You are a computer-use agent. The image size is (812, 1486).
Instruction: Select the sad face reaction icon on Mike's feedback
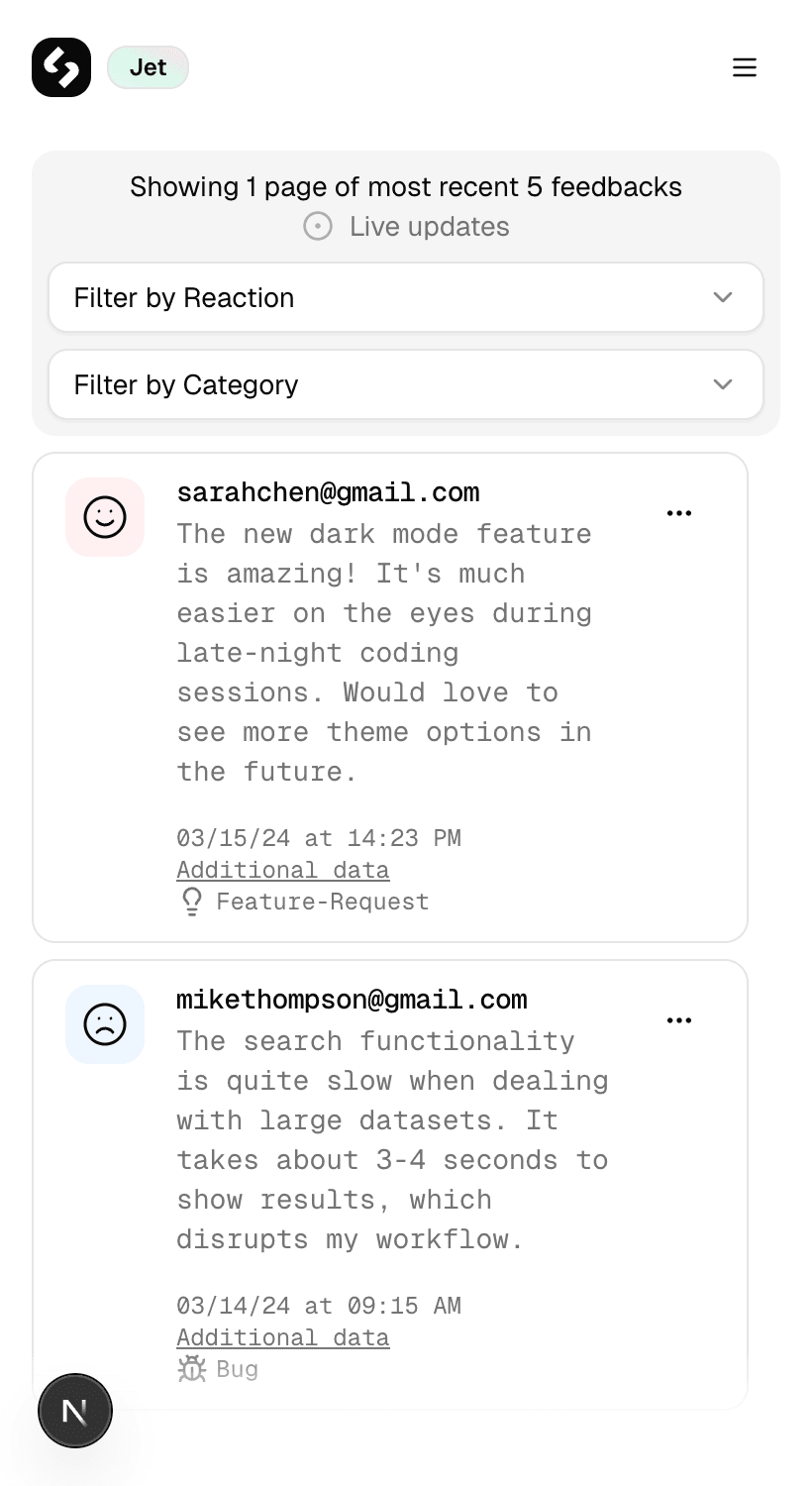[104, 1024]
